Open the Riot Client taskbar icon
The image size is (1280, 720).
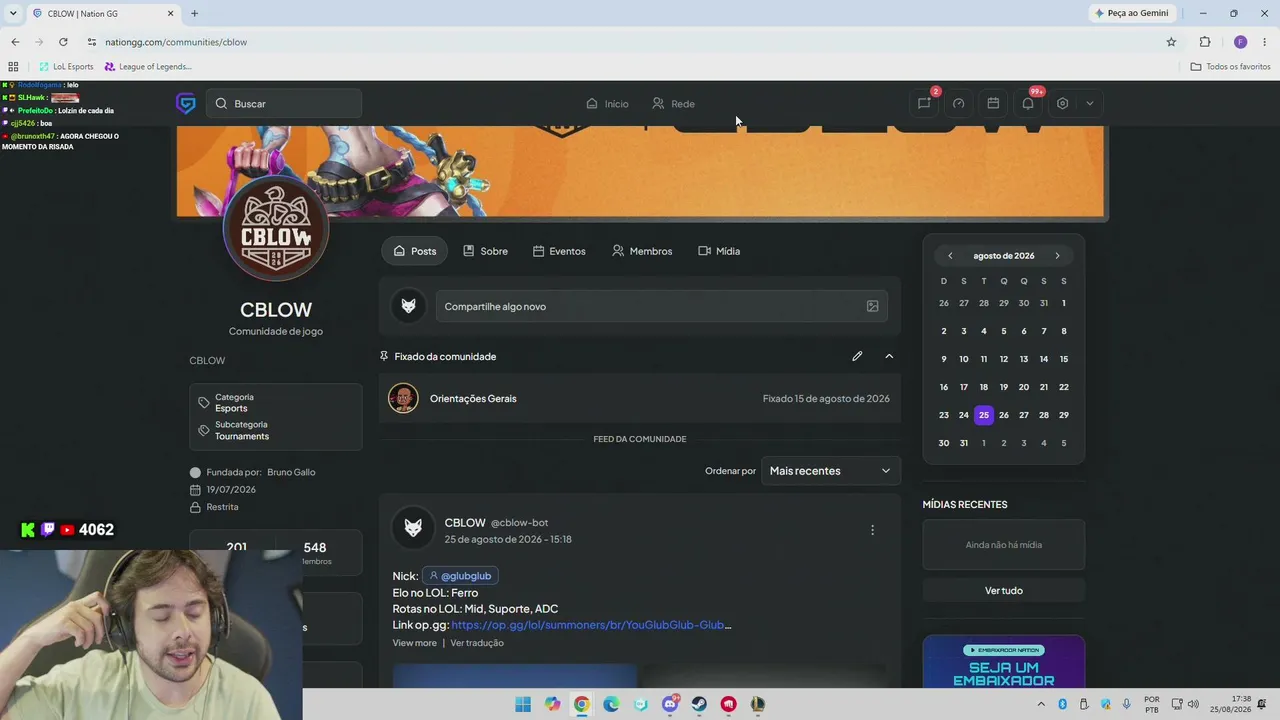(x=728, y=704)
